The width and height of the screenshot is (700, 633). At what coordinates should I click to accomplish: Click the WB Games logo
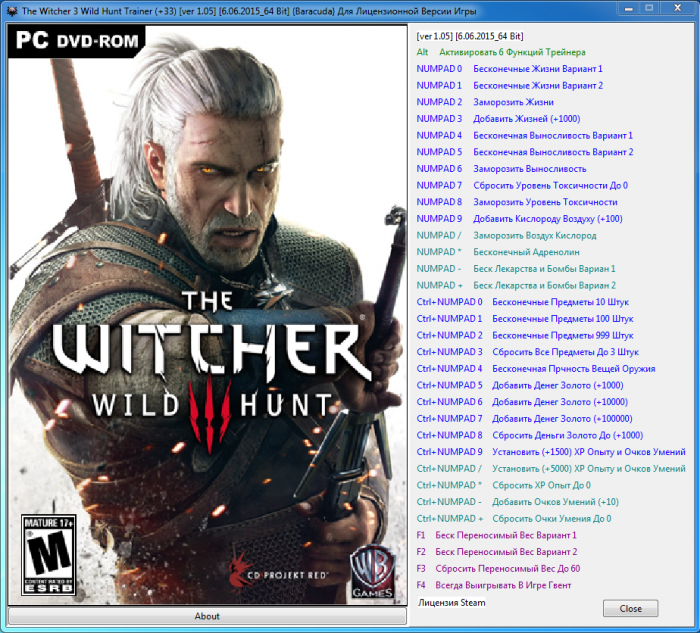(x=373, y=573)
